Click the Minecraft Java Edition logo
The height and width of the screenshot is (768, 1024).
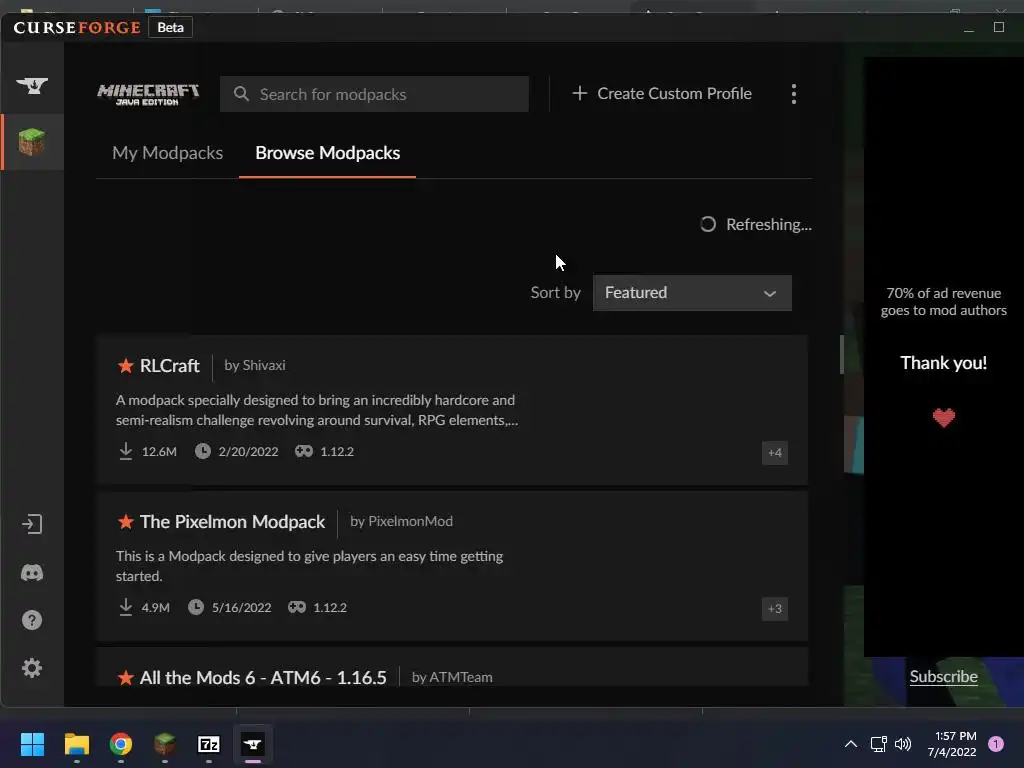[x=148, y=94]
